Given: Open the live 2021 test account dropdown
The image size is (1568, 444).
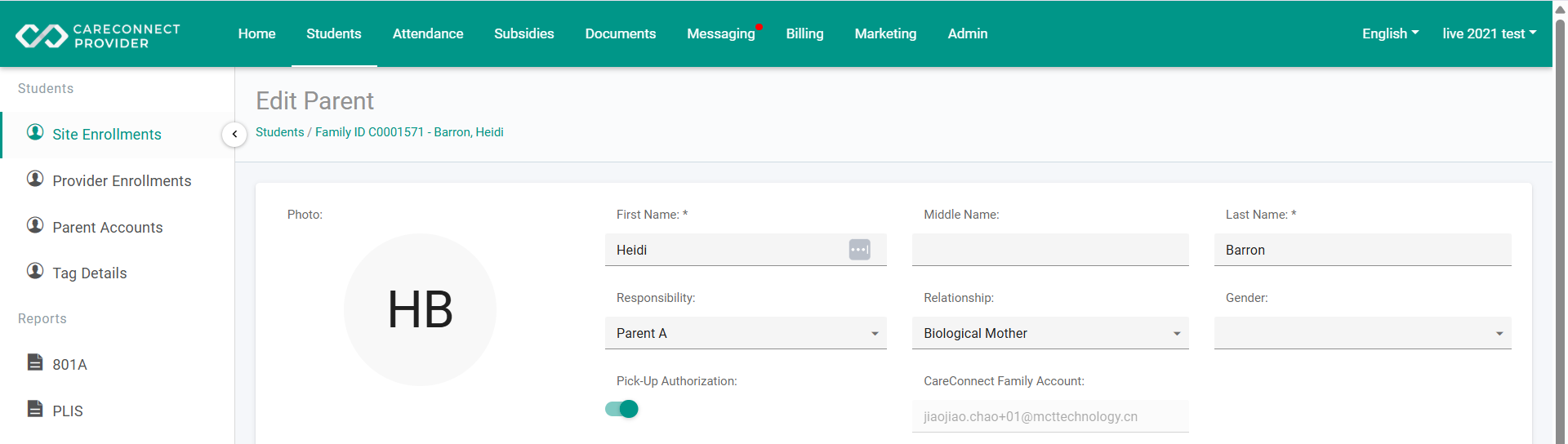Looking at the screenshot, I should tap(1490, 33).
